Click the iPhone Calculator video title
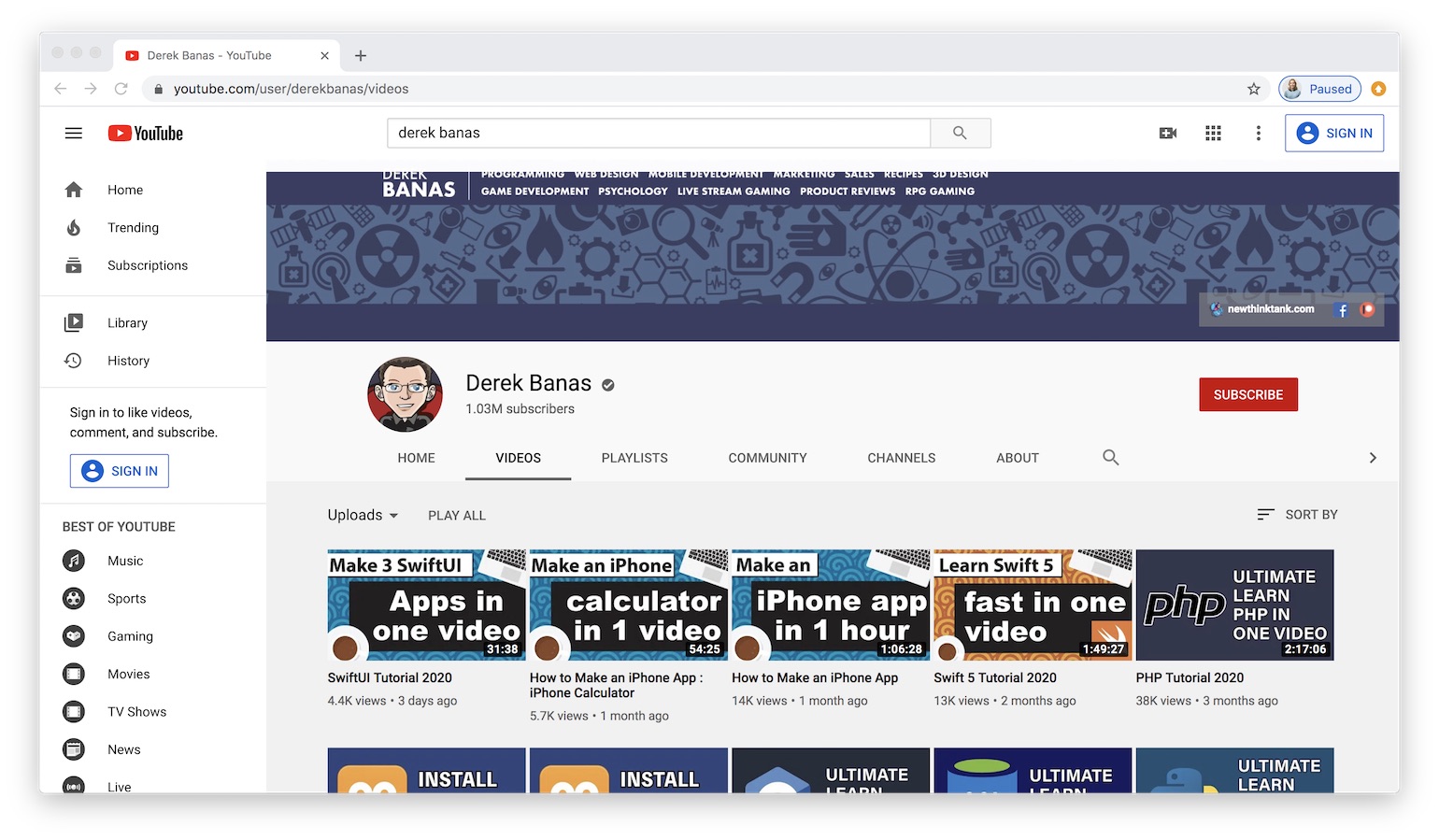Screen dimensions: 1439x840 pos(616,685)
